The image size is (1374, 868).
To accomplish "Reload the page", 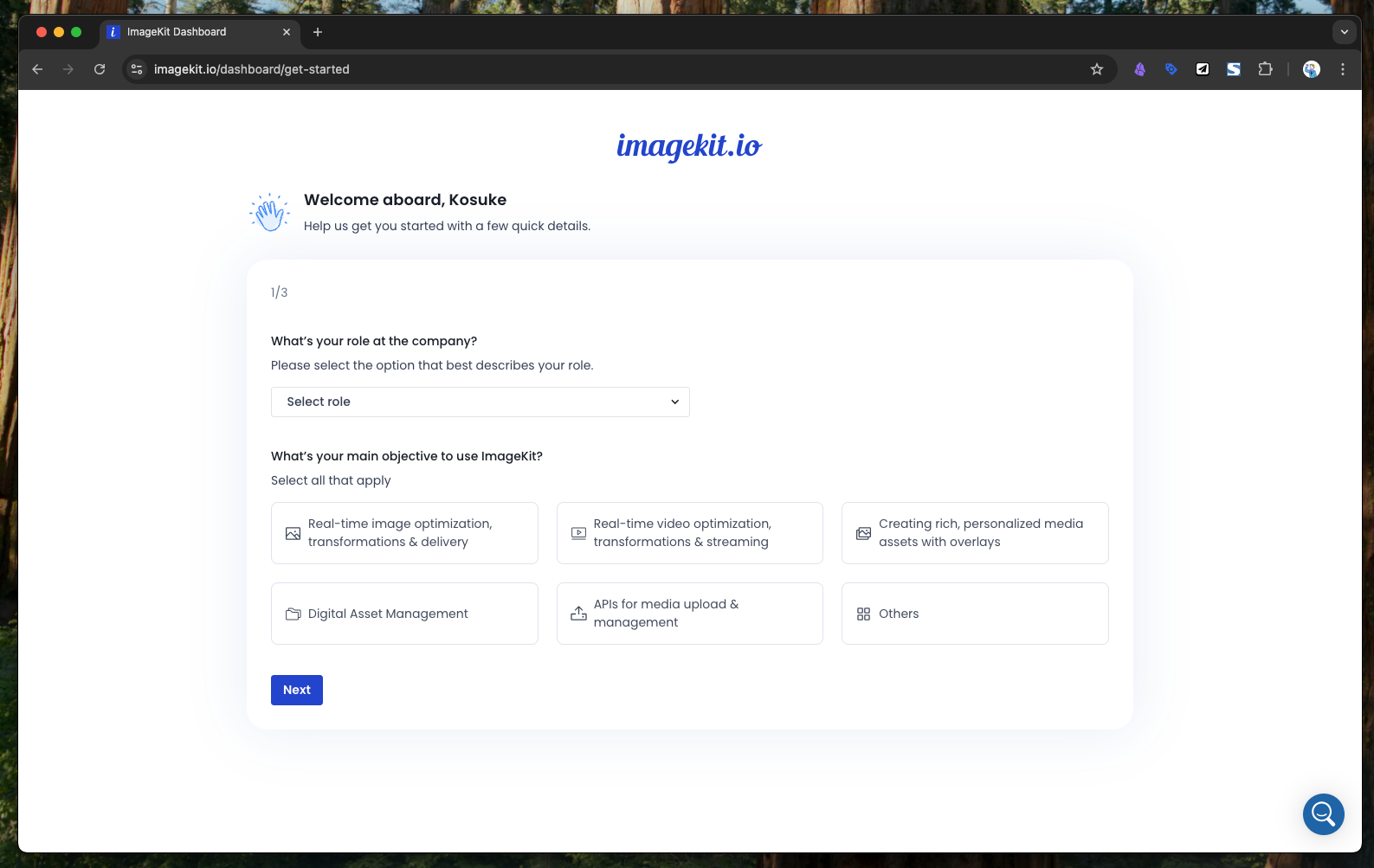I will point(100,69).
